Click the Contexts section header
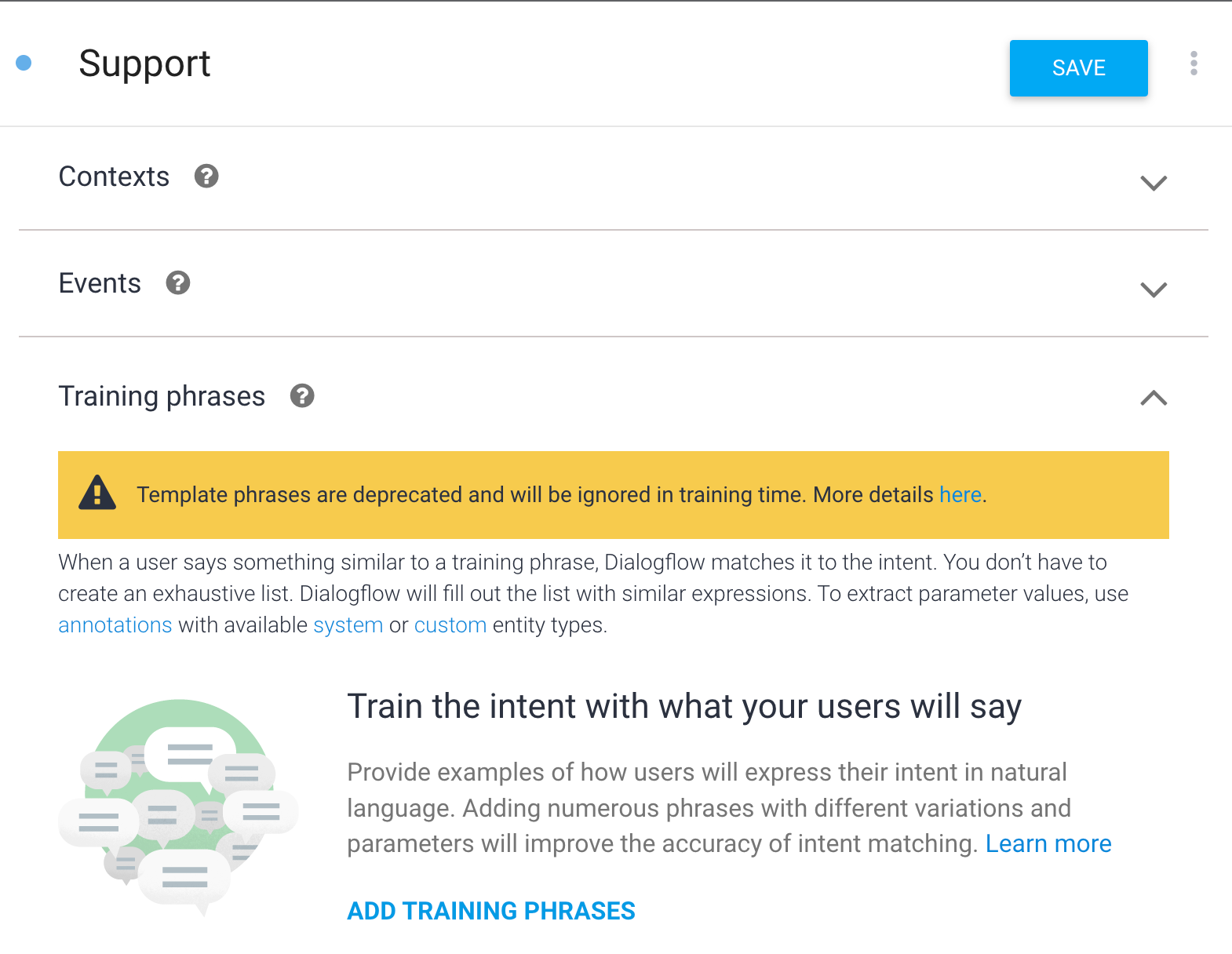1232x954 pixels. pos(614,178)
